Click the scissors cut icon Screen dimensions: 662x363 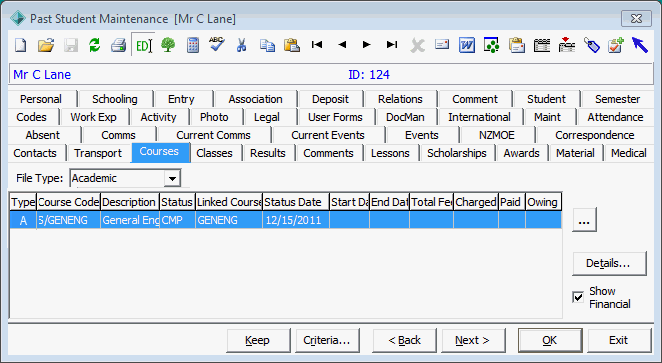(x=241, y=45)
